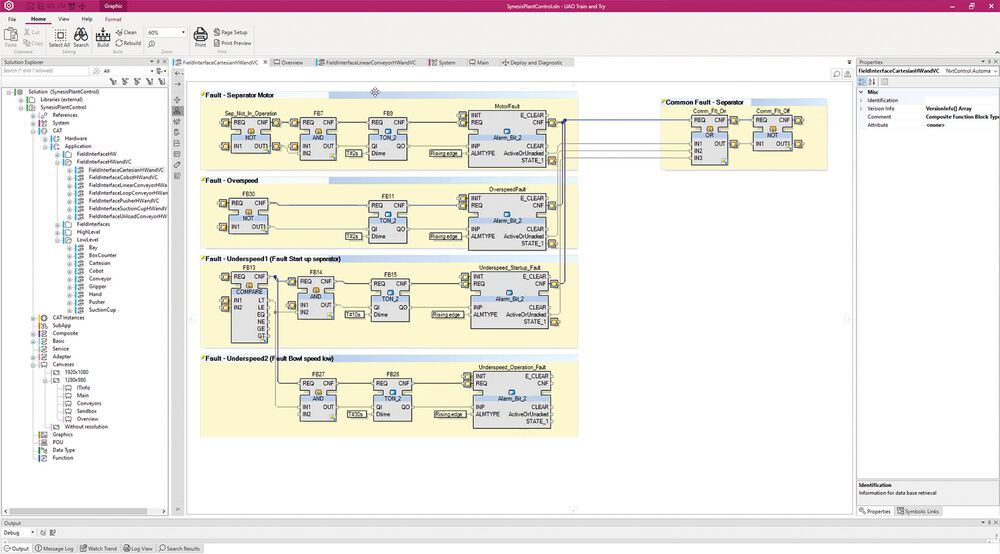Click Page Setup button
1000x554 pixels.
coord(230,32)
